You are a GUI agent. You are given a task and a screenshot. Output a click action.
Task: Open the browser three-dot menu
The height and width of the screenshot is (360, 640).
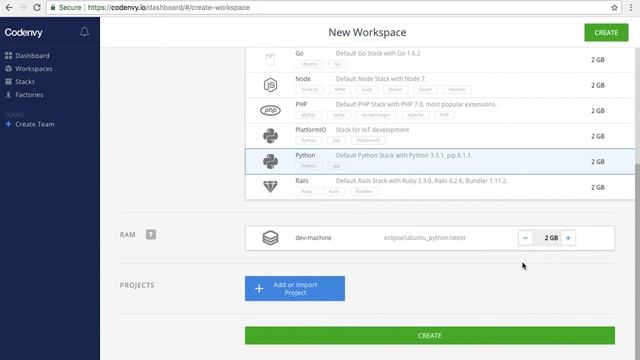pos(631,7)
